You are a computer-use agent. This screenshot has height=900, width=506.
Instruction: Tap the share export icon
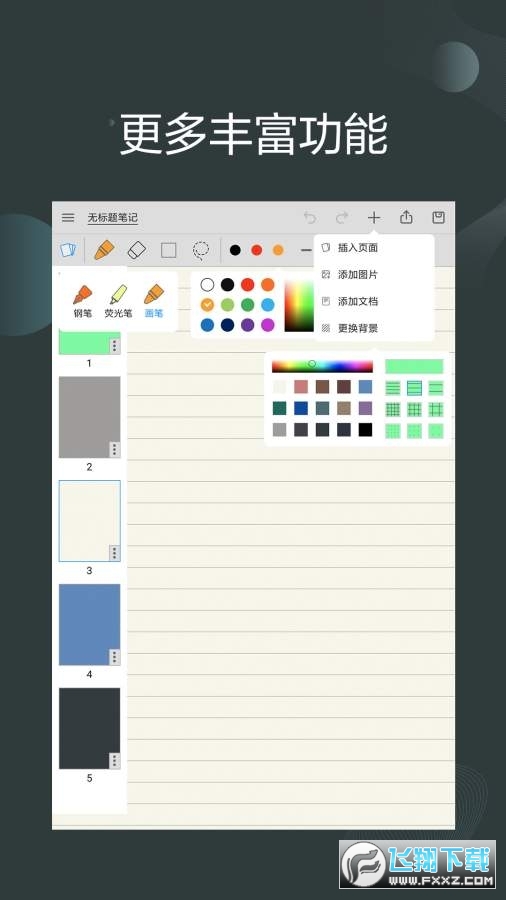pyautogui.click(x=406, y=217)
